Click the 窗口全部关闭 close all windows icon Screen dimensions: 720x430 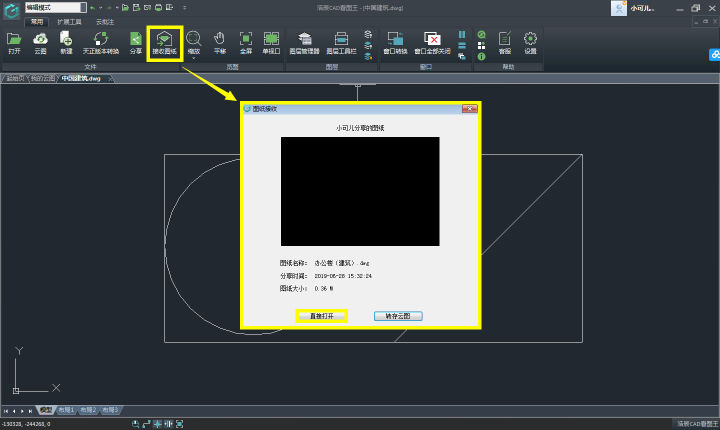432,42
